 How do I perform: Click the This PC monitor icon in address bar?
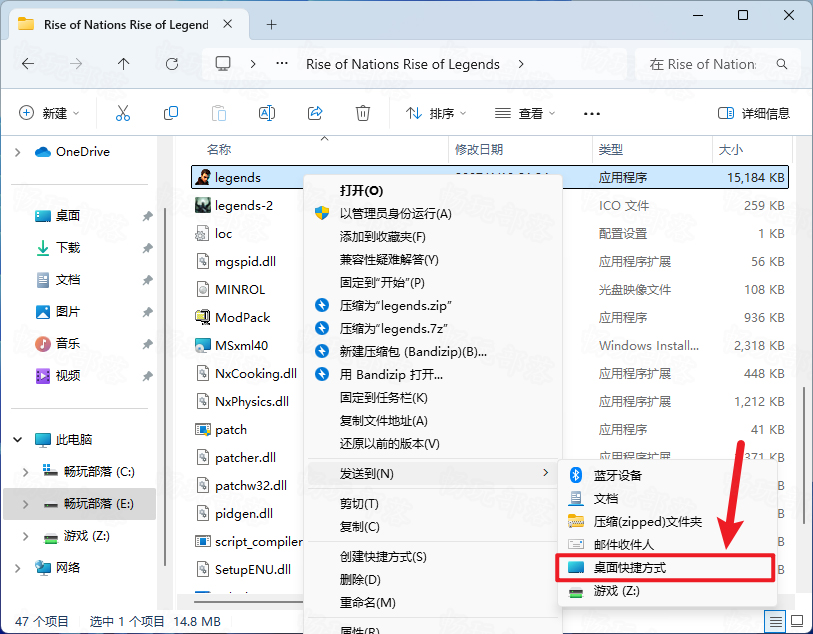click(223, 64)
